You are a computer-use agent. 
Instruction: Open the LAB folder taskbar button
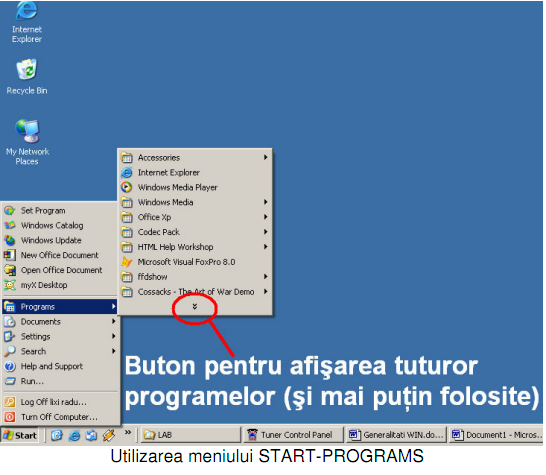pyautogui.click(x=191, y=435)
